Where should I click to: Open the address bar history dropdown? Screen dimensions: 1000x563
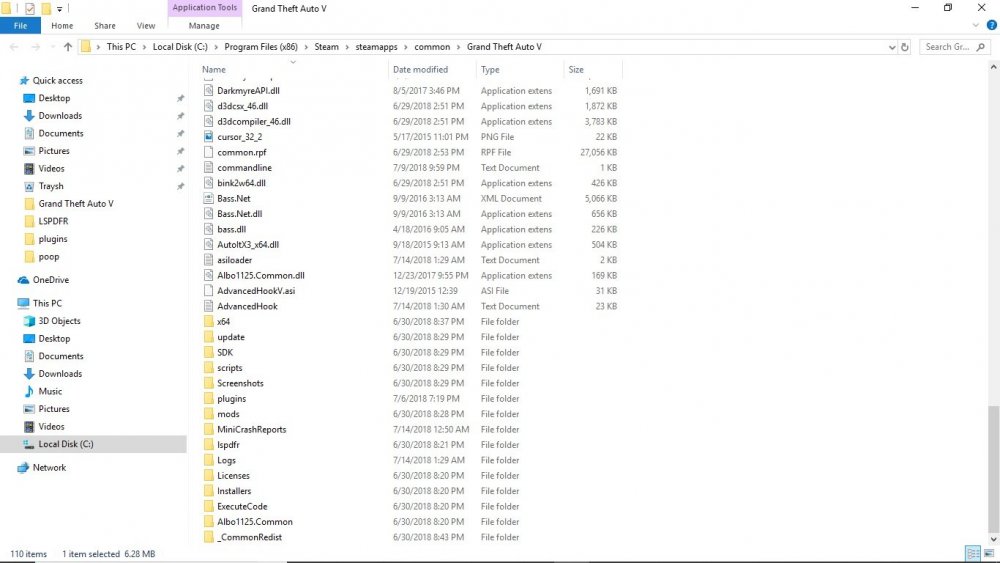[x=892, y=47]
